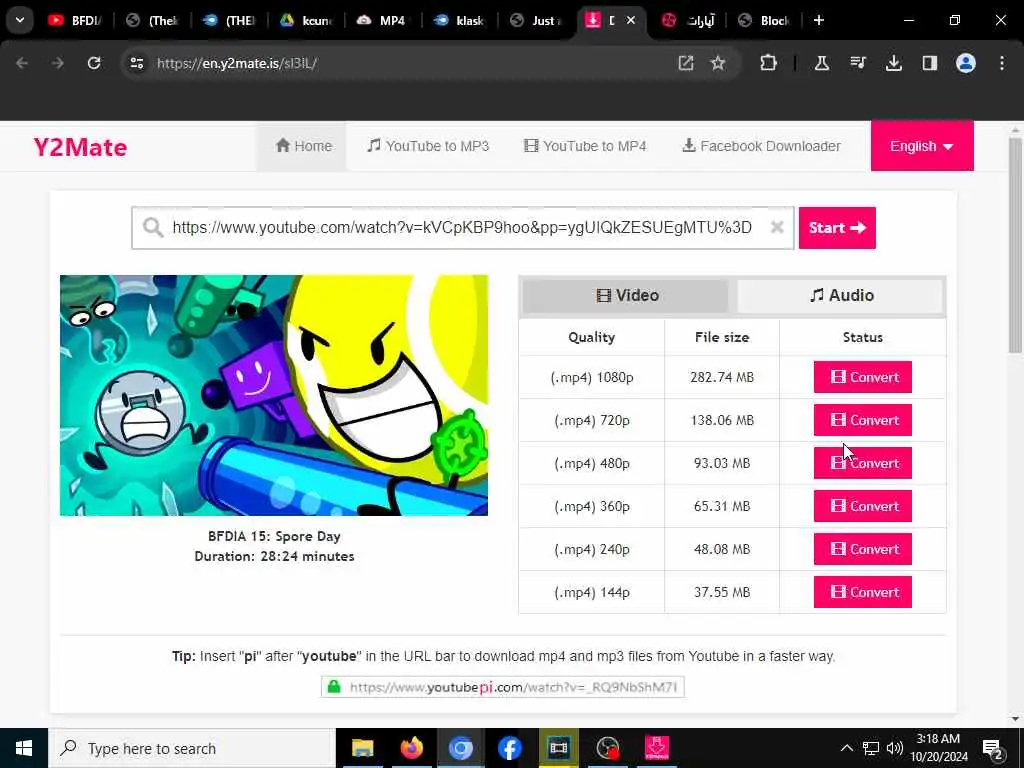Select the 282.74 MB file size cell
The image size is (1024, 768).
pyautogui.click(x=722, y=377)
